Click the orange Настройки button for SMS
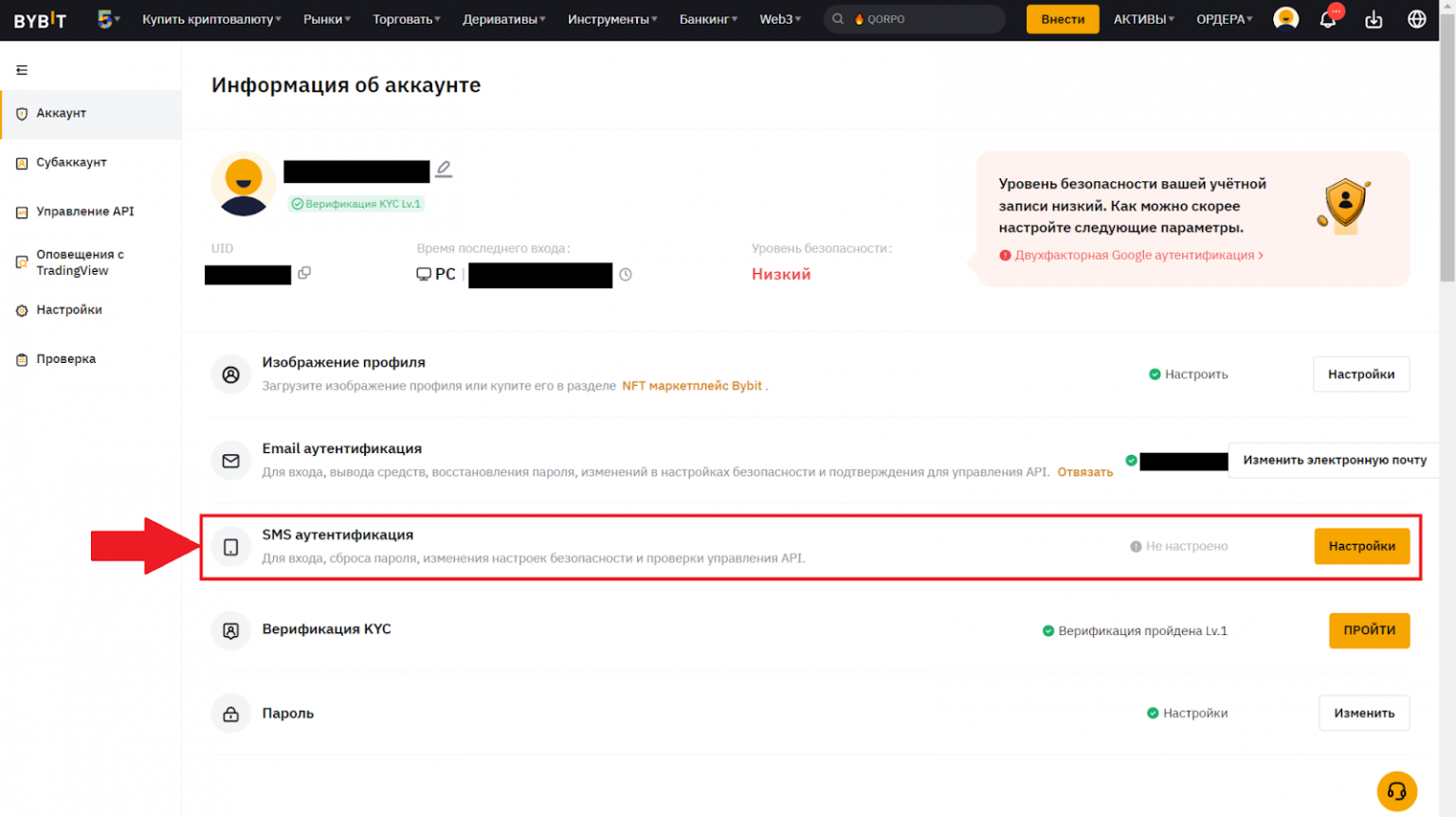 [1361, 546]
